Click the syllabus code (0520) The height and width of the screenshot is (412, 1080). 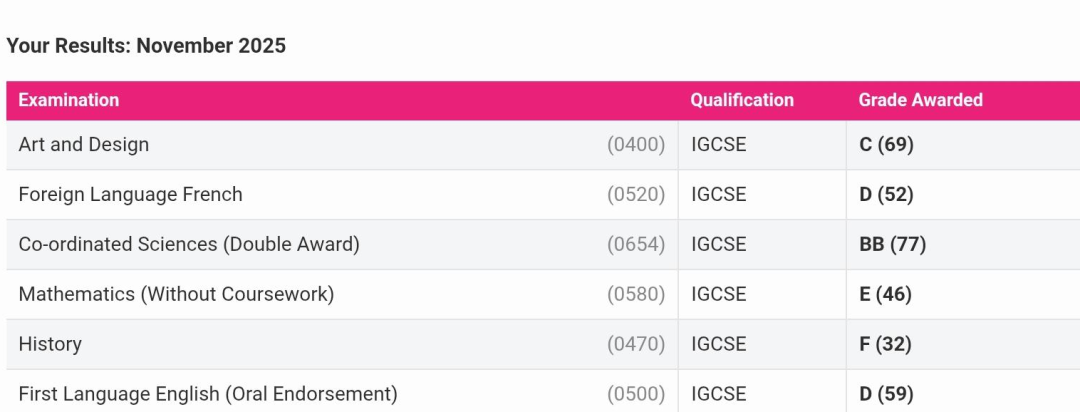point(636,194)
